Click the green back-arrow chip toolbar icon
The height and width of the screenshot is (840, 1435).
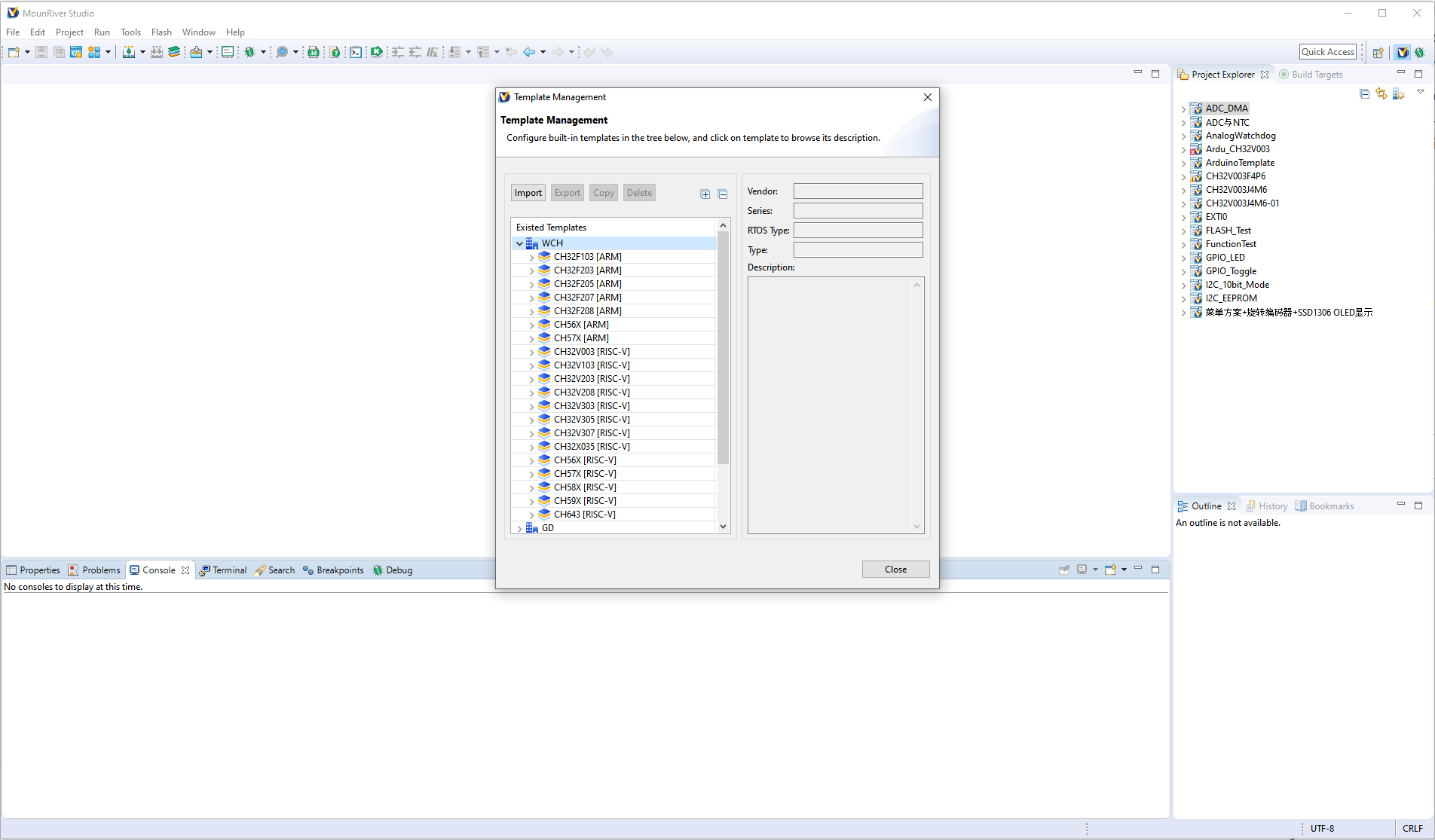click(x=377, y=52)
